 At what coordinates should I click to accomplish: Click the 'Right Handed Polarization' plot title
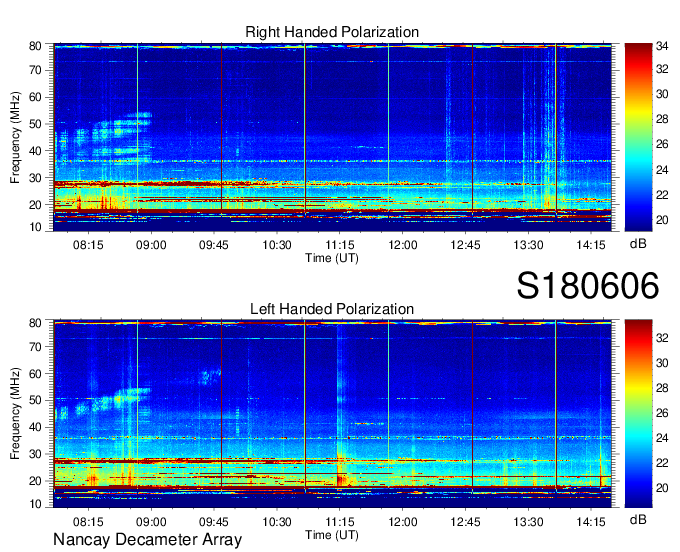click(332, 32)
